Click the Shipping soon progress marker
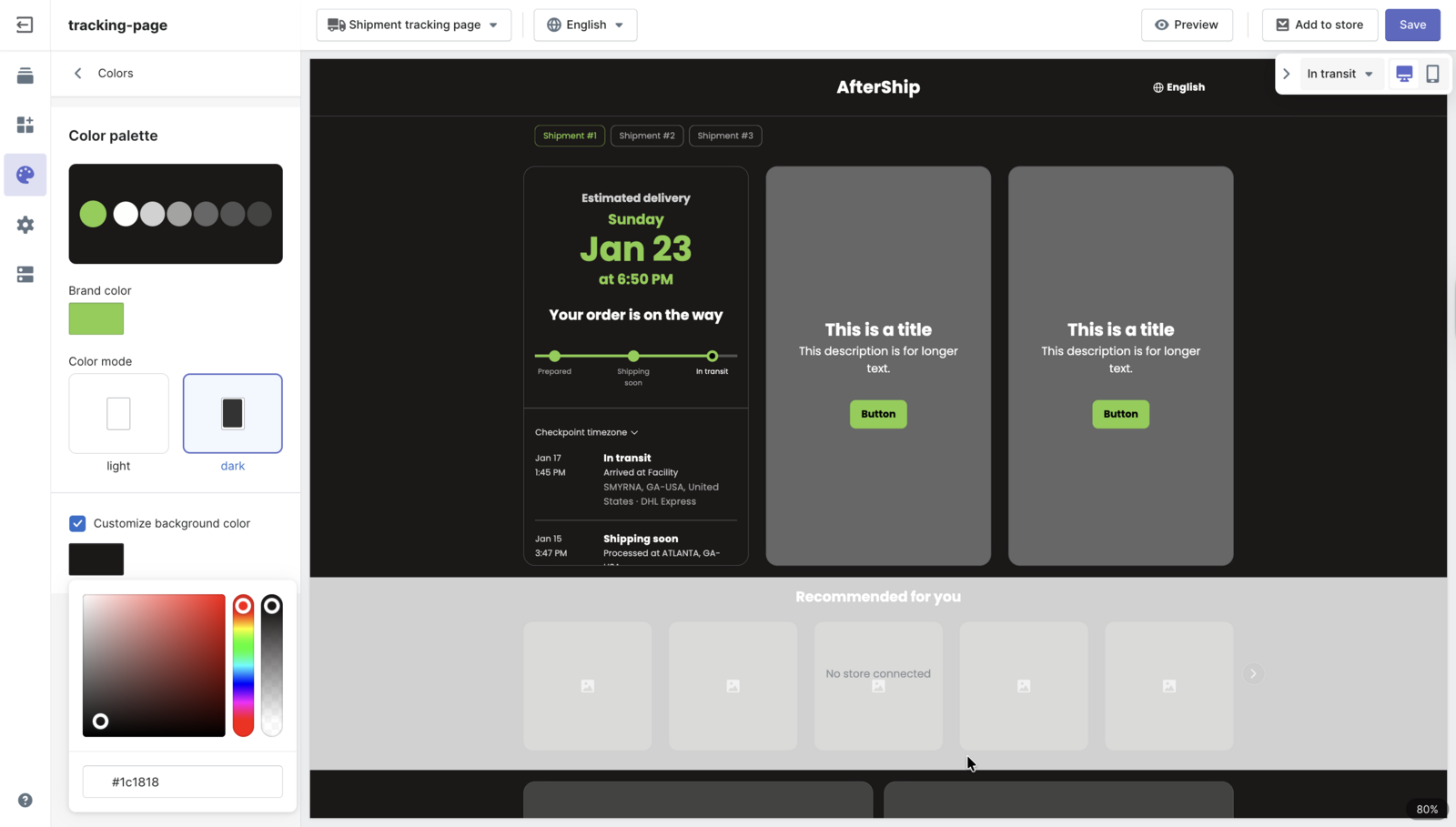Viewport: 1456px width, 827px height. point(633,356)
